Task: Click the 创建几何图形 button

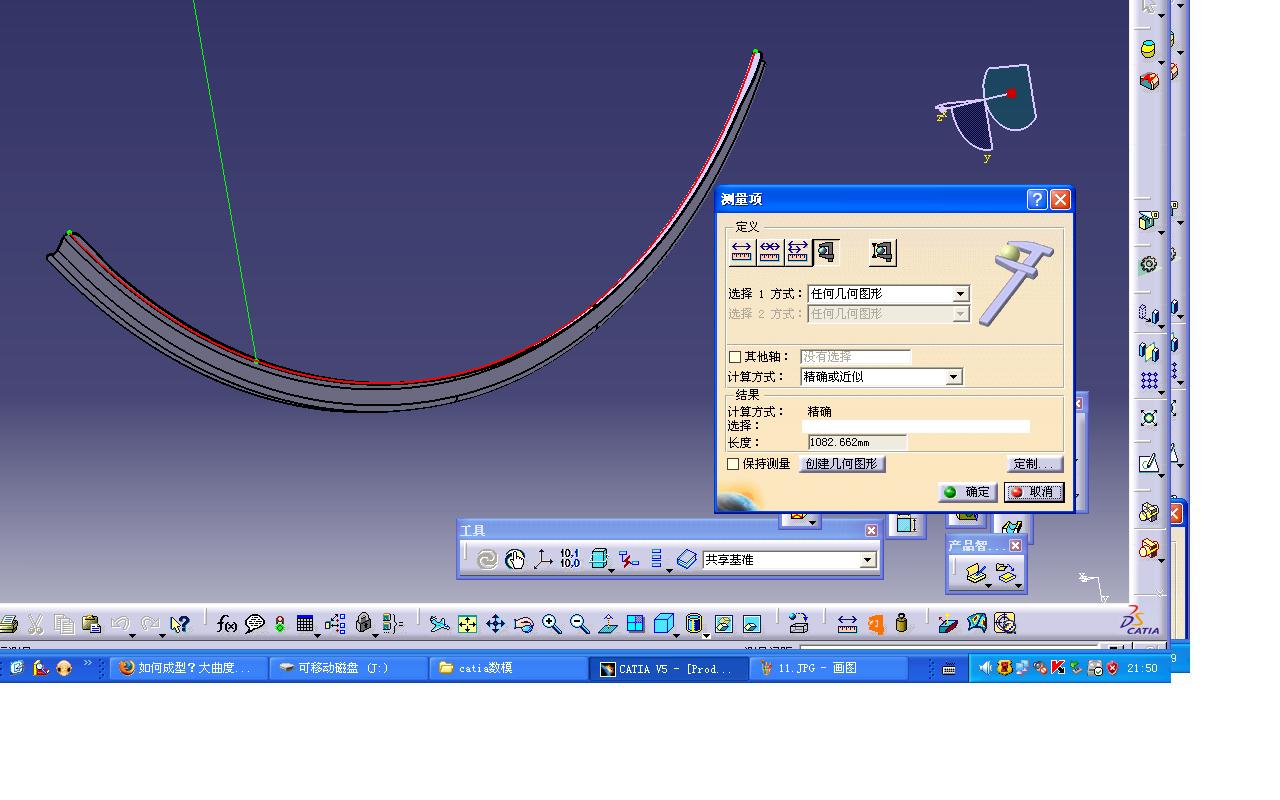Action: coord(842,464)
